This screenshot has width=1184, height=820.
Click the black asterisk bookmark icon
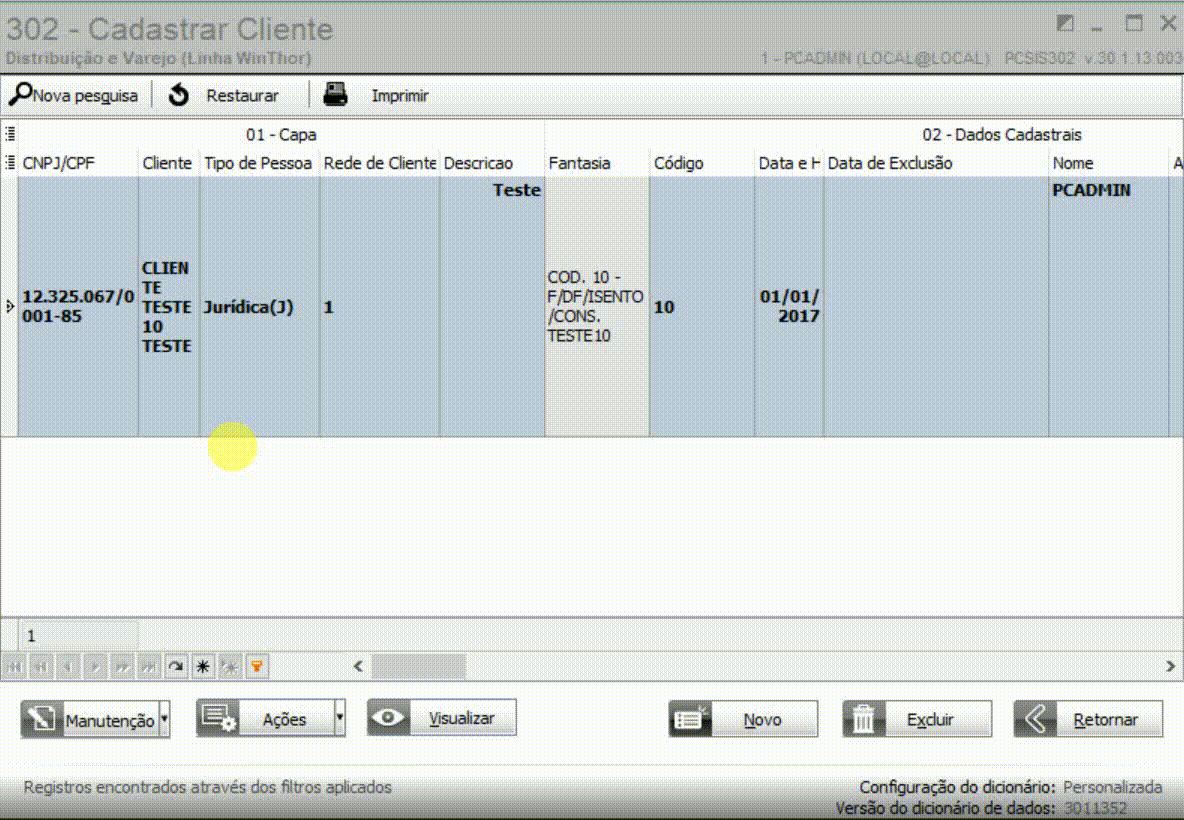203,667
